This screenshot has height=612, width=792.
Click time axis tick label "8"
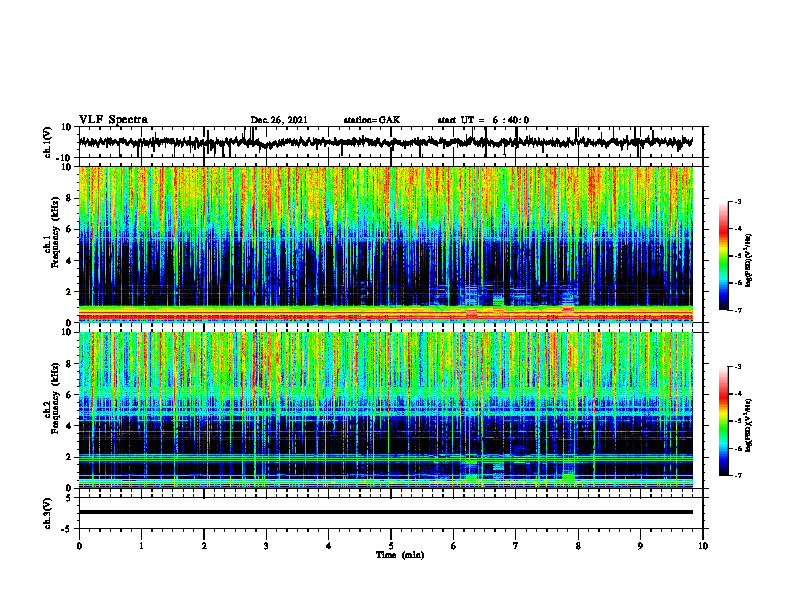click(578, 546)
